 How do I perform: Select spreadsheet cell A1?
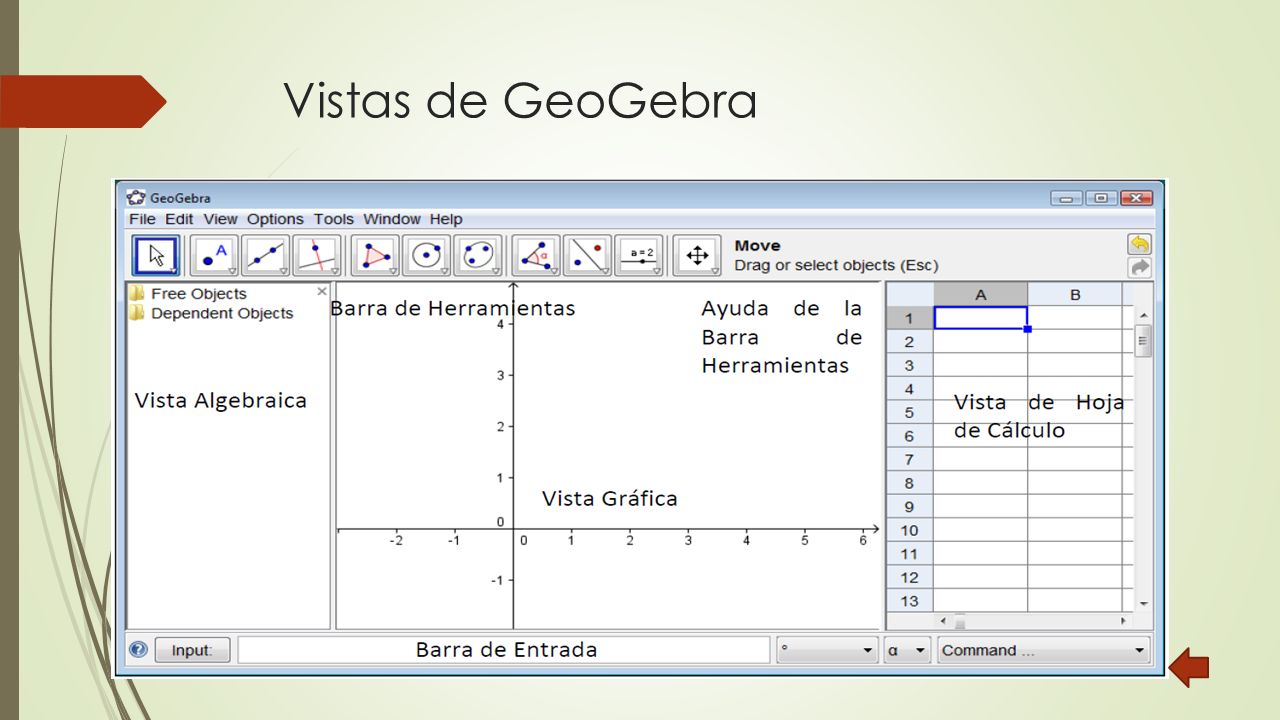(x=980, y=318)
